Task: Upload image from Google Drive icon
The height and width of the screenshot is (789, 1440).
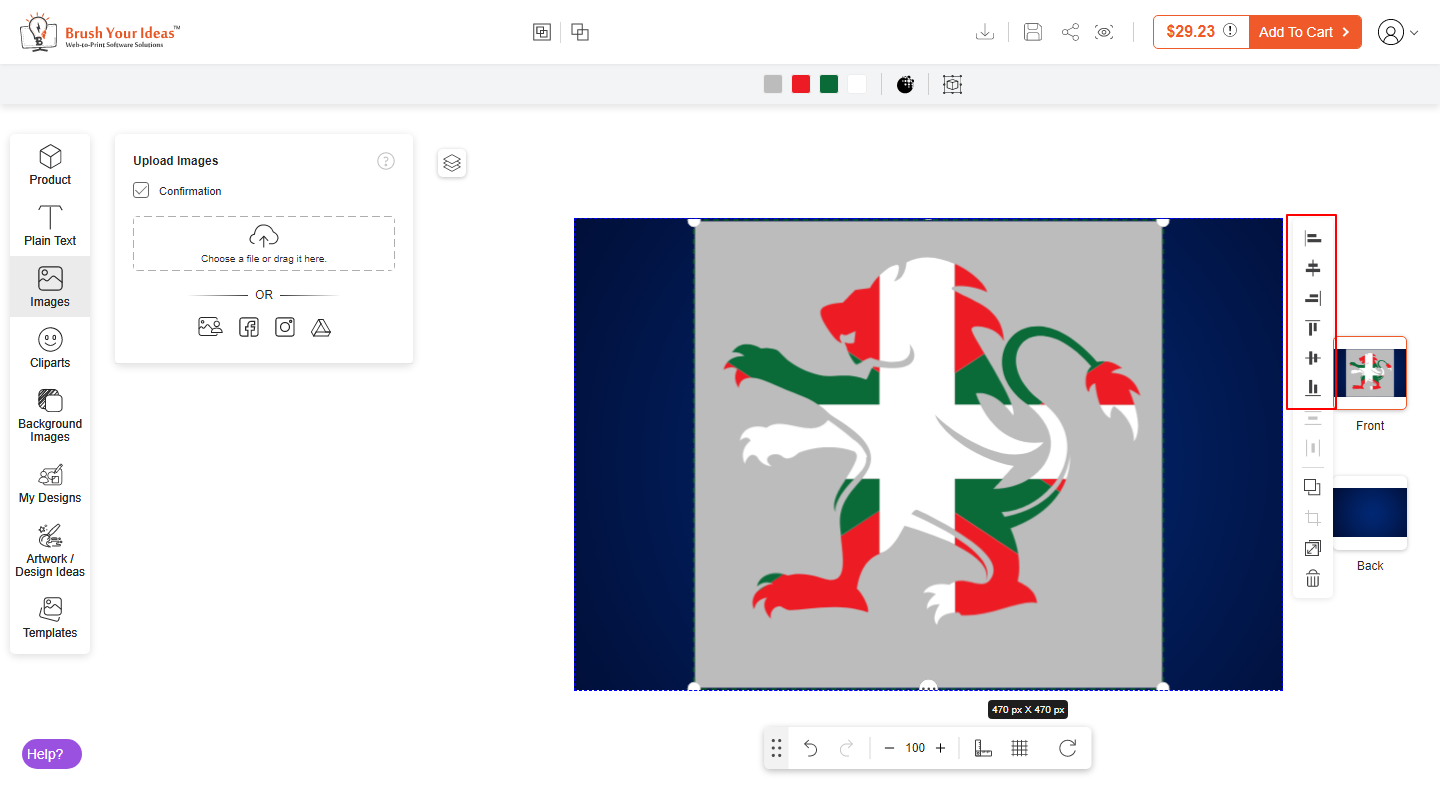Action: pos(321,326)
